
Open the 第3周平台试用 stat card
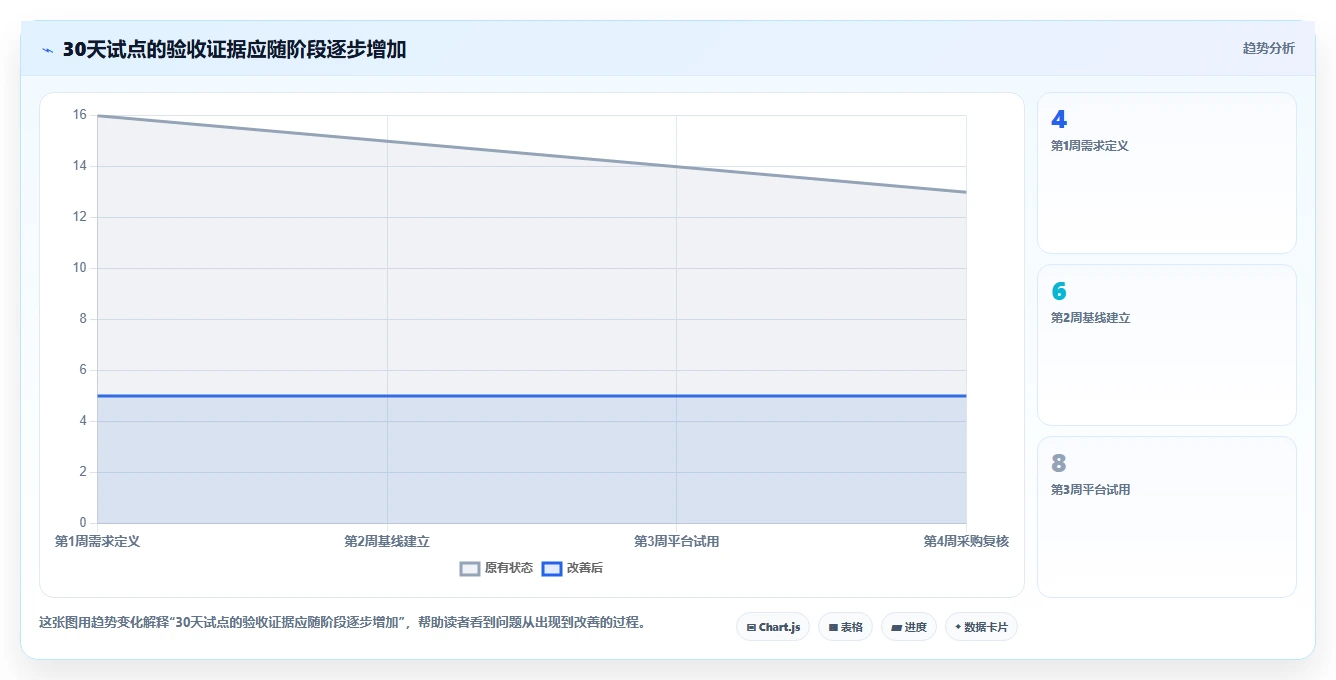pos(1167,517)
